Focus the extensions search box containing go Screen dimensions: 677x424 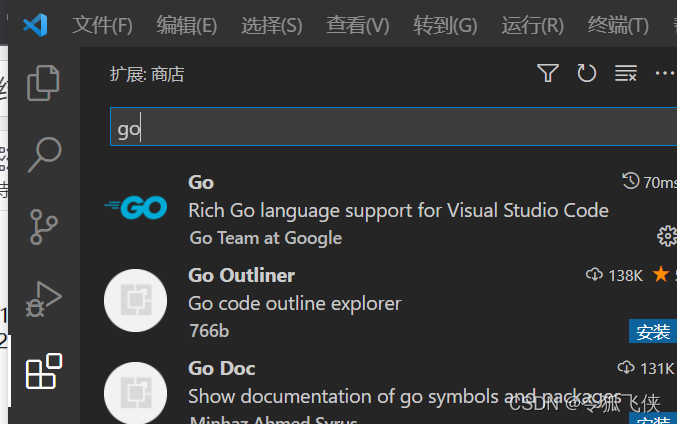(x=393, y=127)
